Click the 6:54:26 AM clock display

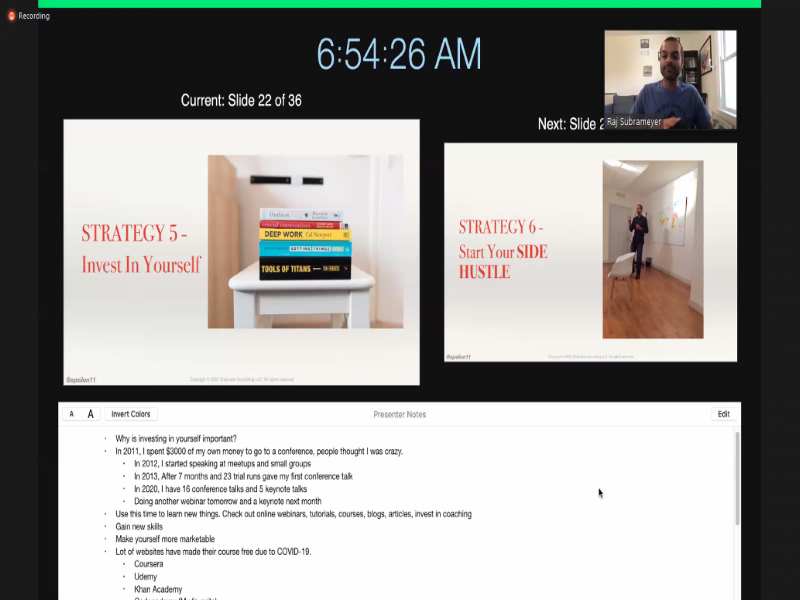399,54
